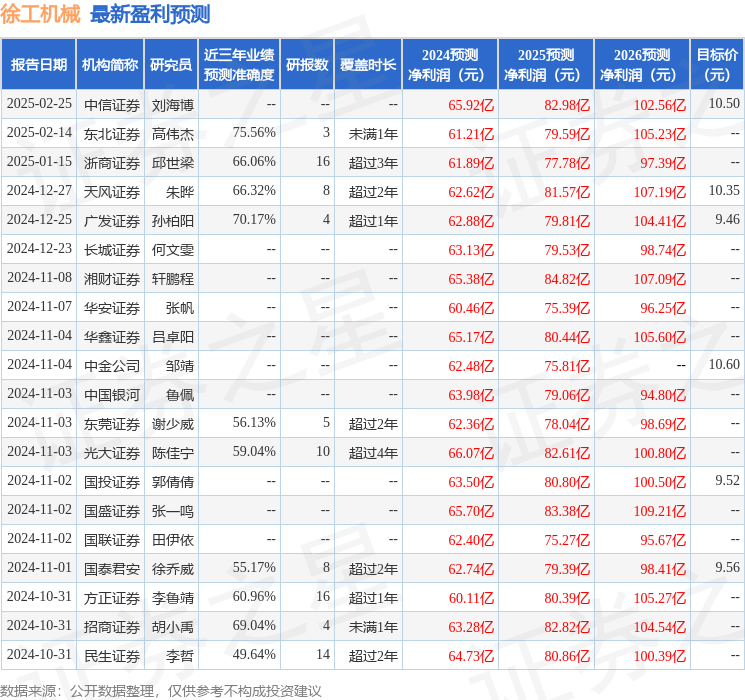Viewport: 745px width, 700px height.
Task: Click the 徐工机械 title text
Action: (x=40, y=14)
